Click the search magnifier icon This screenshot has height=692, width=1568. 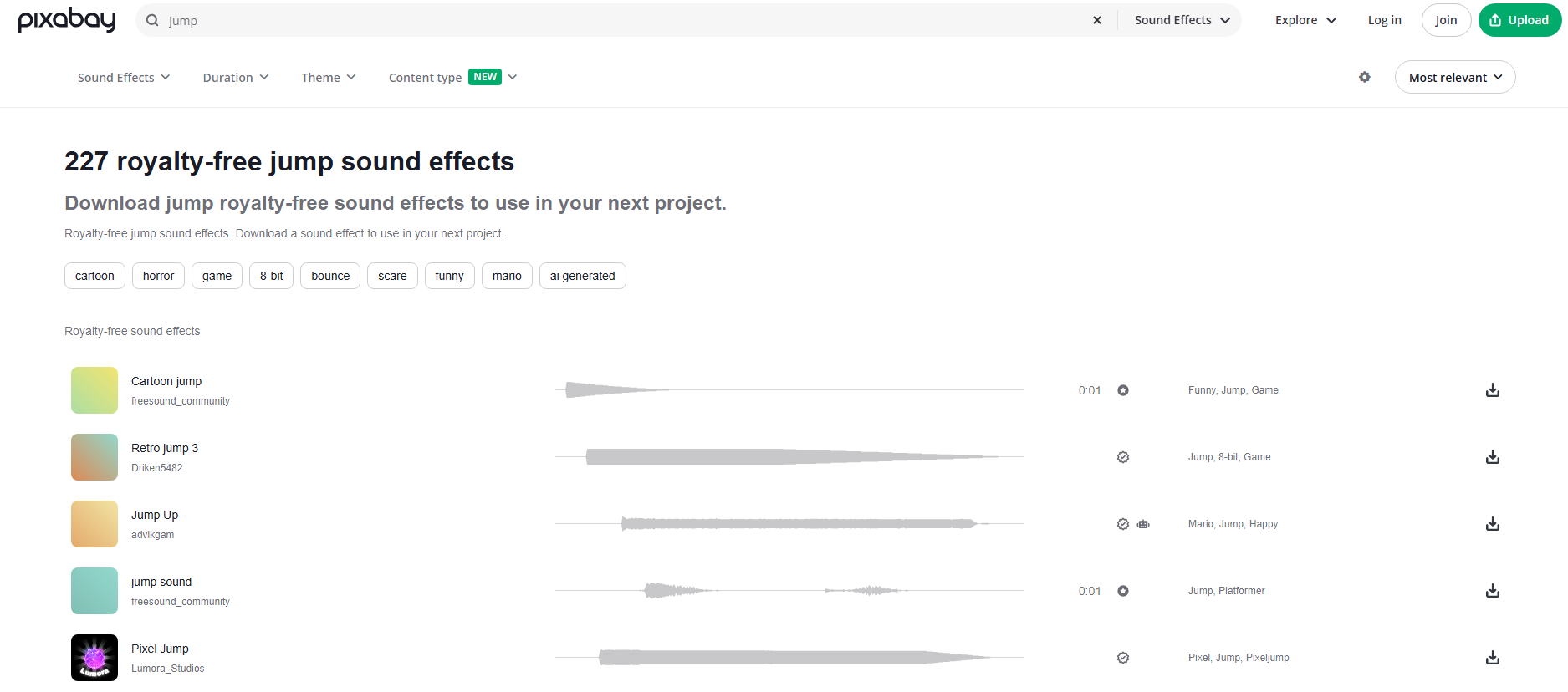pyautogui.click(x=152, y=20)
